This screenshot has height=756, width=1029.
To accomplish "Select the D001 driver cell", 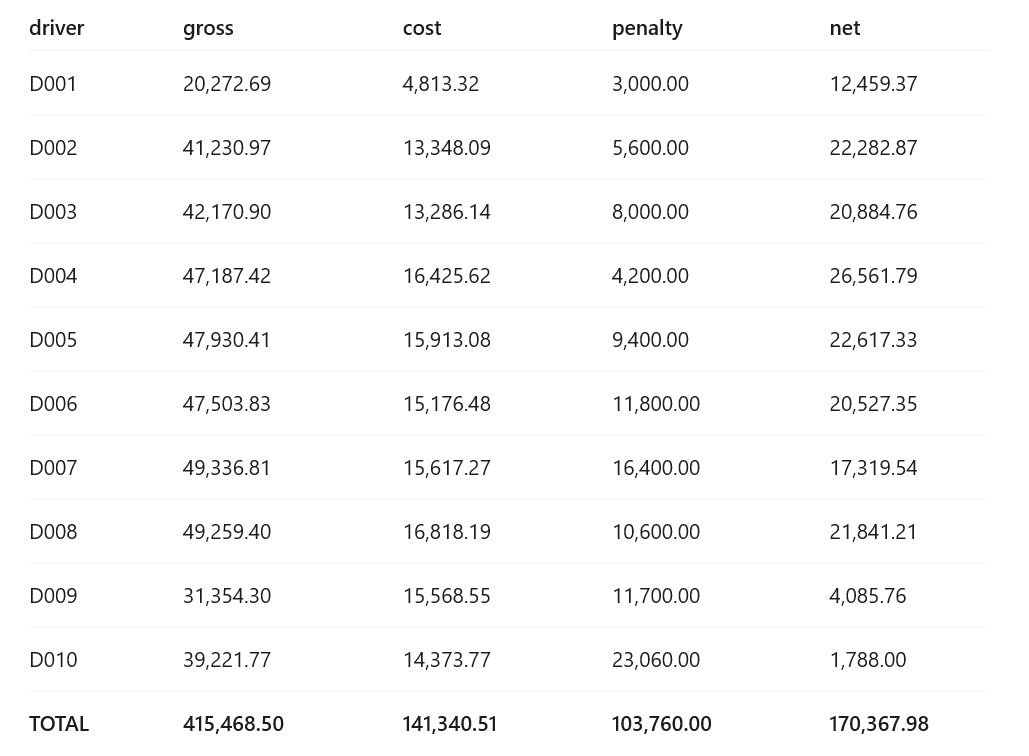I will click(52, 84).
